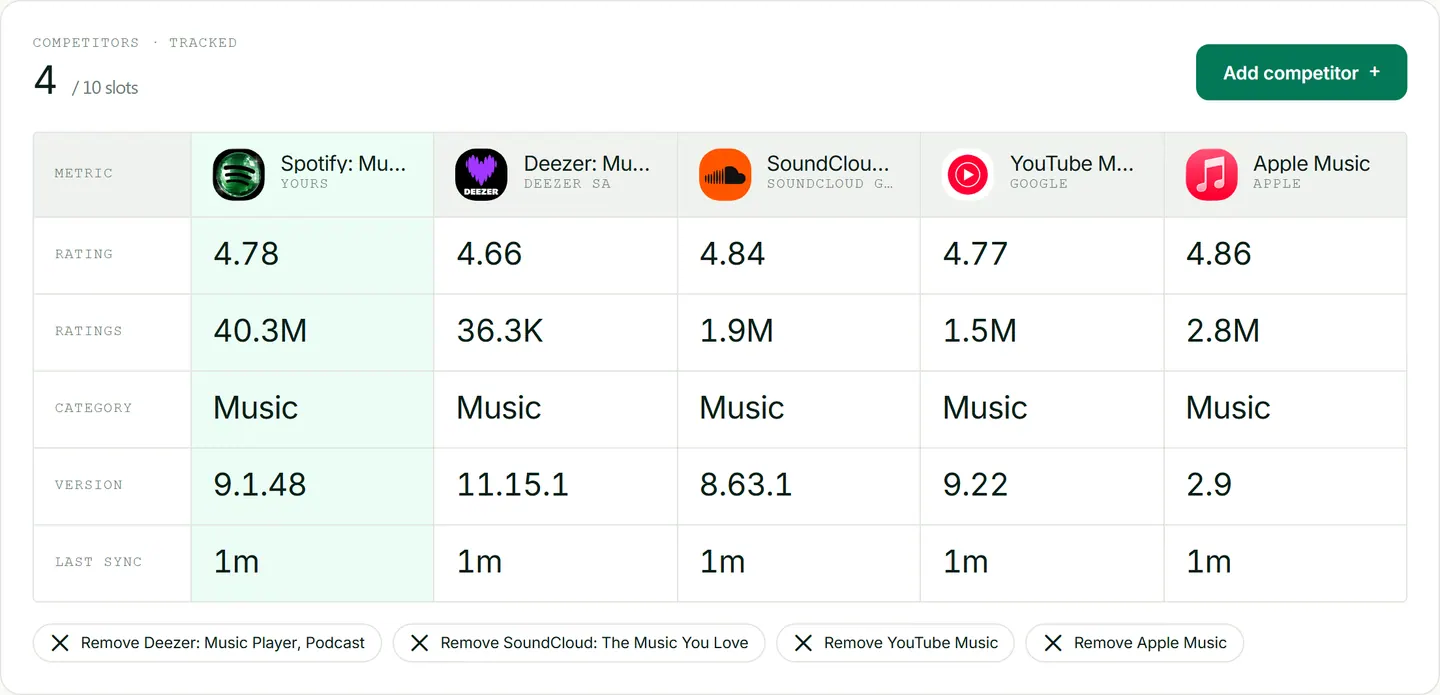
Task: Click the SOUNDCLOUD G... developer label
Action: (x=830, y=184)
